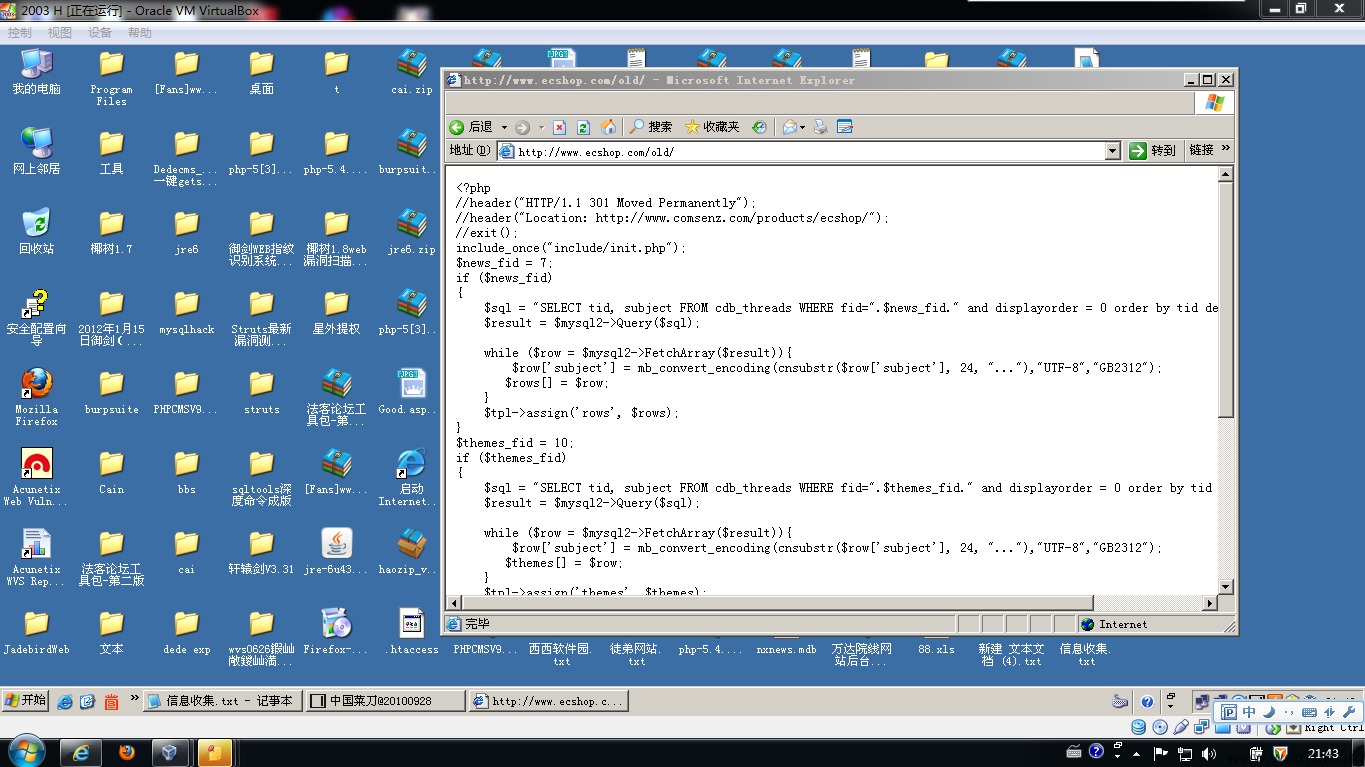Click the IE Forward arrow button

pos(522,127)
